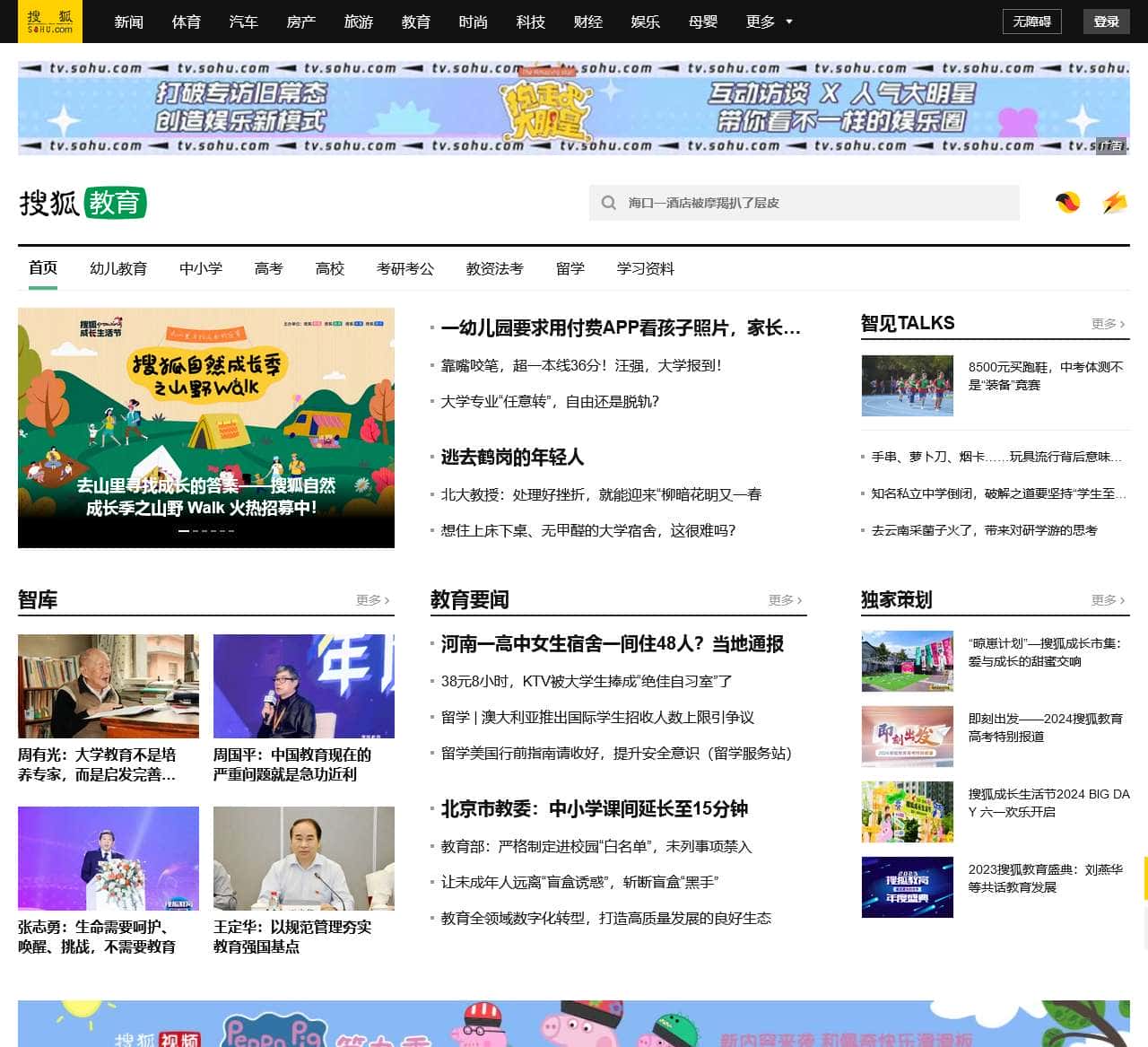
Task: Click the 登录 button
Action: coord(1106,22)
